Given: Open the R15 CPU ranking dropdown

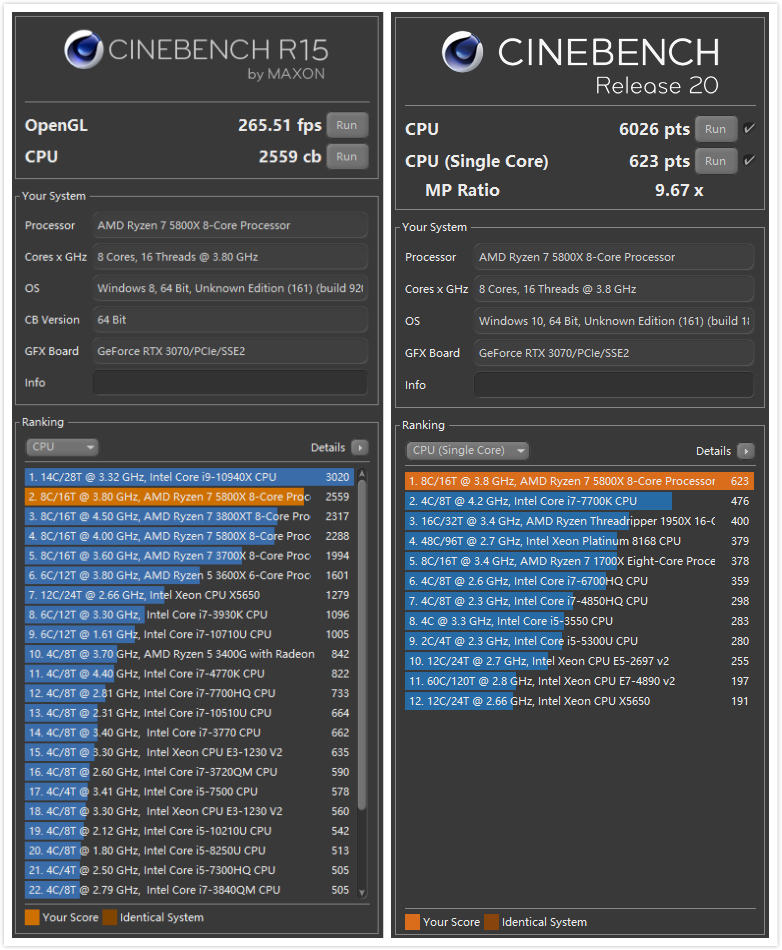Looking at the screenshot, I should (62, 448).
